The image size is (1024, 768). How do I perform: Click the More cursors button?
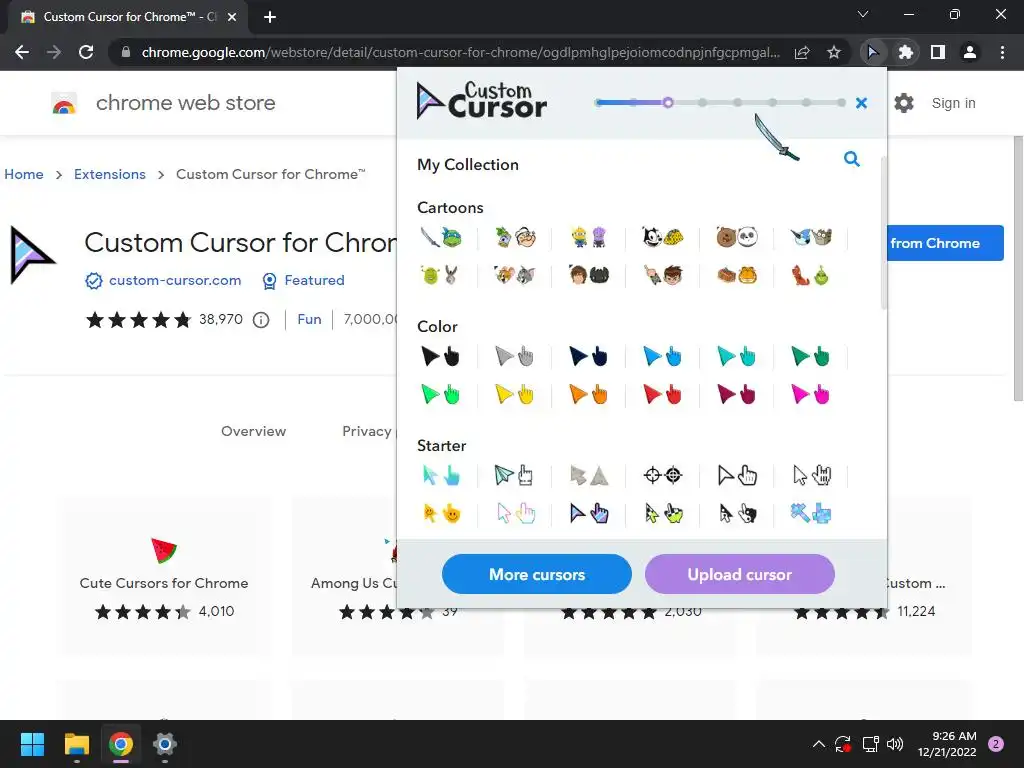pyautogui.click(x=537, y=574)
